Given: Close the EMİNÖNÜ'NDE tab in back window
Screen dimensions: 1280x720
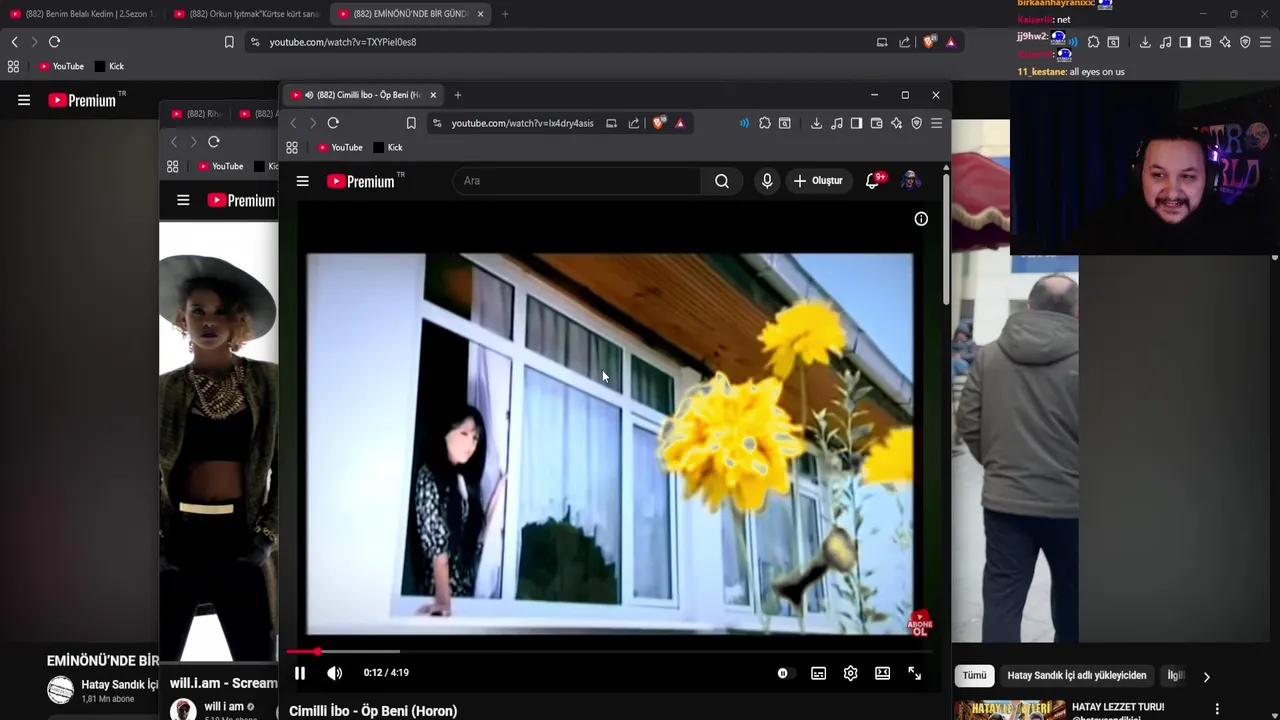Looking at the screenshot, I should click(x=481, y=14).
